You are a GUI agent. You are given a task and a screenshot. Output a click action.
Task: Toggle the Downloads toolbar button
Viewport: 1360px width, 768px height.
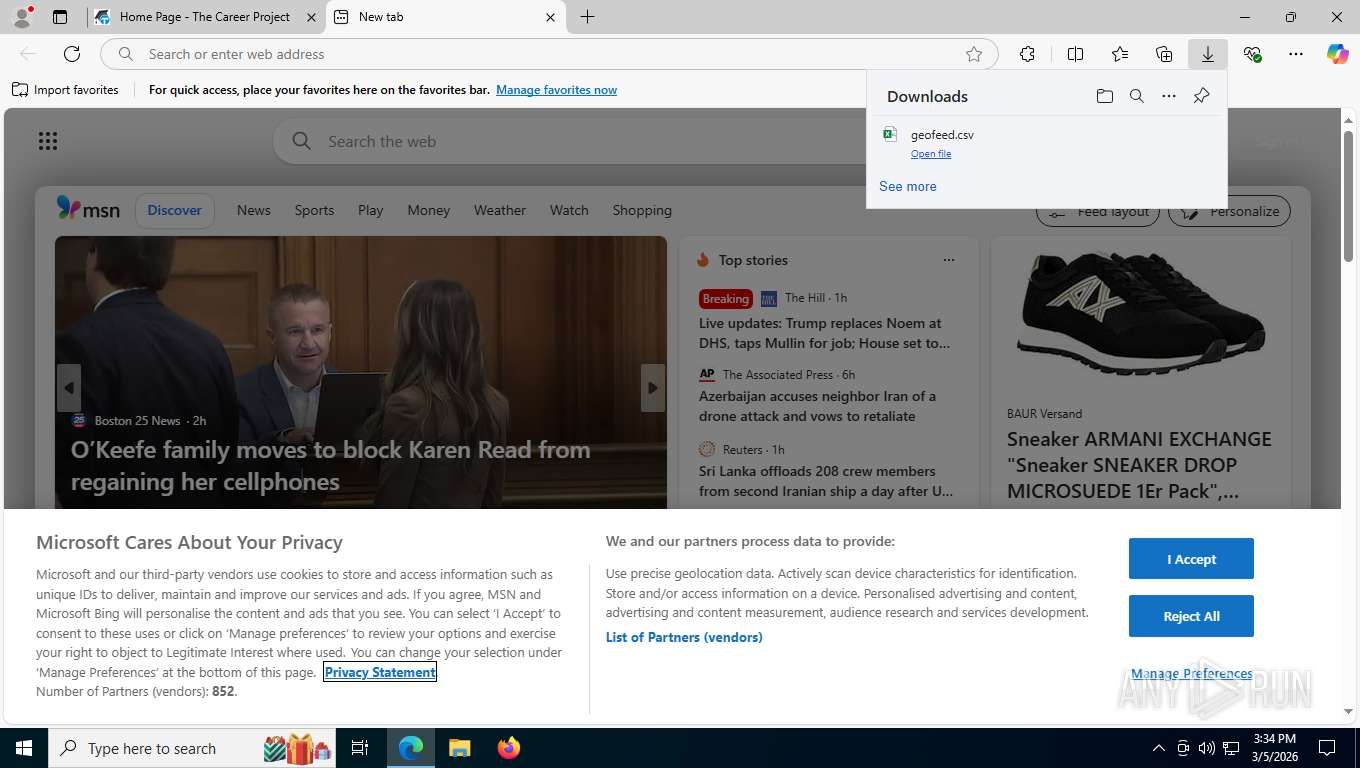click(1208, 54)
